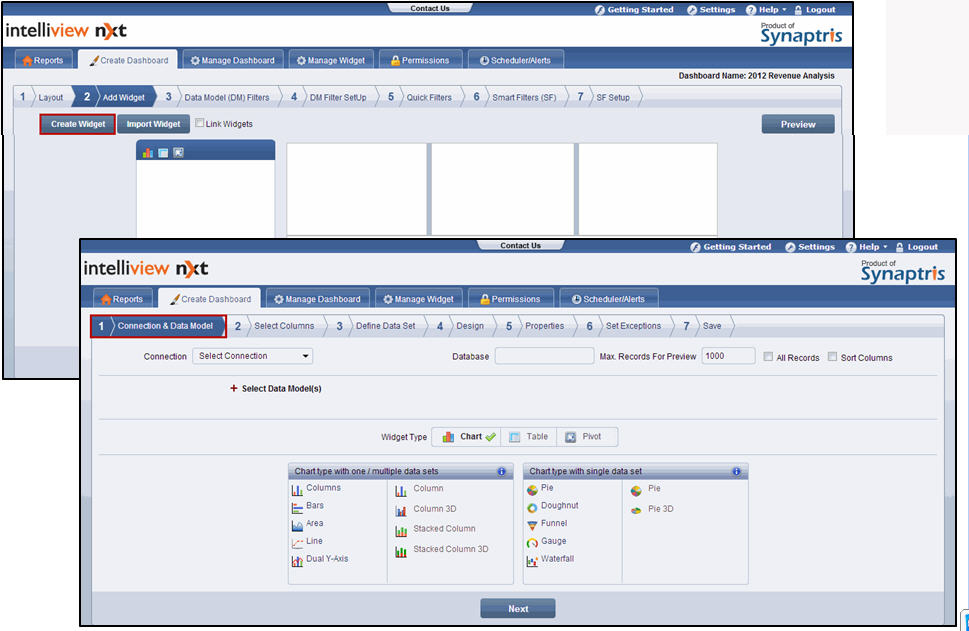Open Help dropdown in back window header
Image resolution: width=969 pixels, height=631 pixels.
click(x=766, y=10)
